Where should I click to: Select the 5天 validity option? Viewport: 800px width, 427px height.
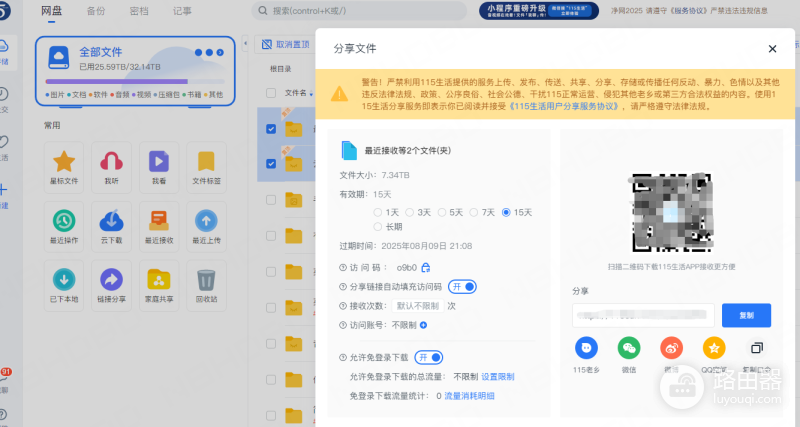tap(442, 212)
